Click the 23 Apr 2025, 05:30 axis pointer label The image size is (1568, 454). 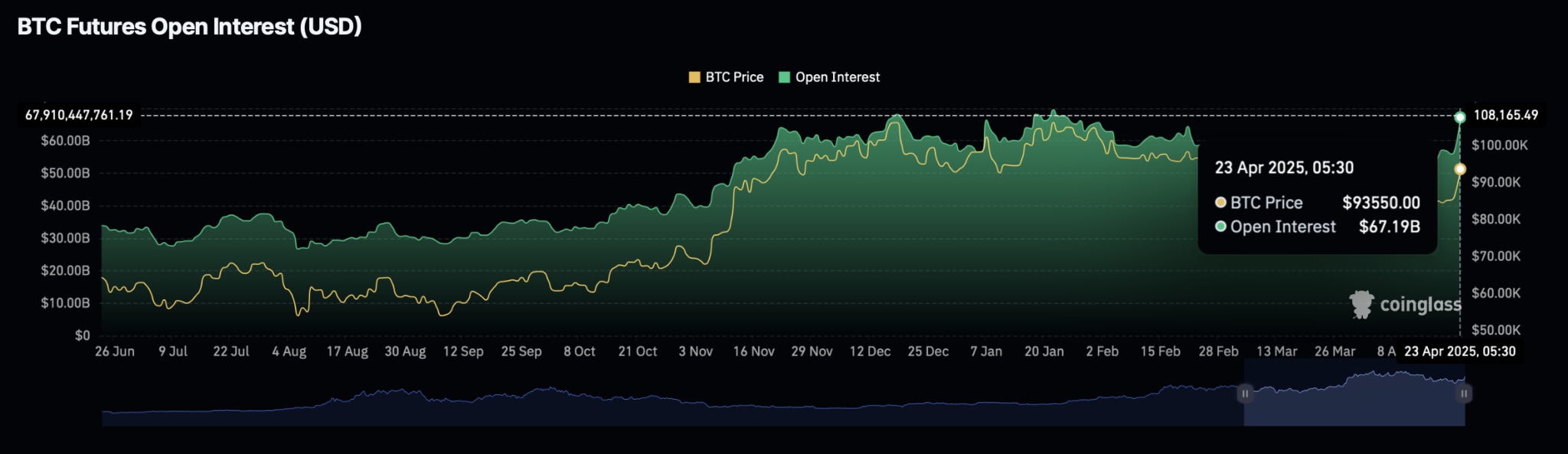click(1460, 351)
